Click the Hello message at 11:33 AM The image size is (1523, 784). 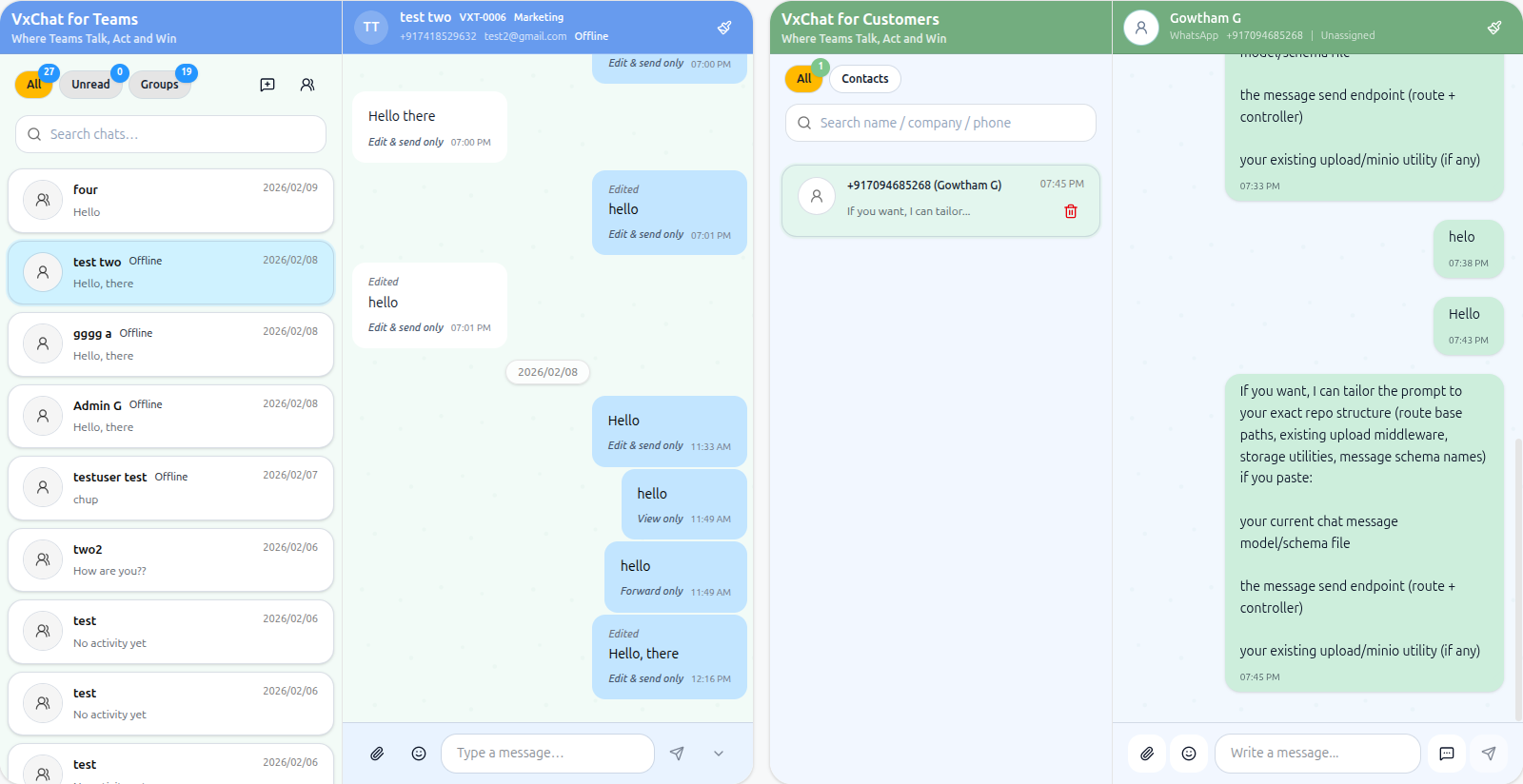[x=669, y=431]
